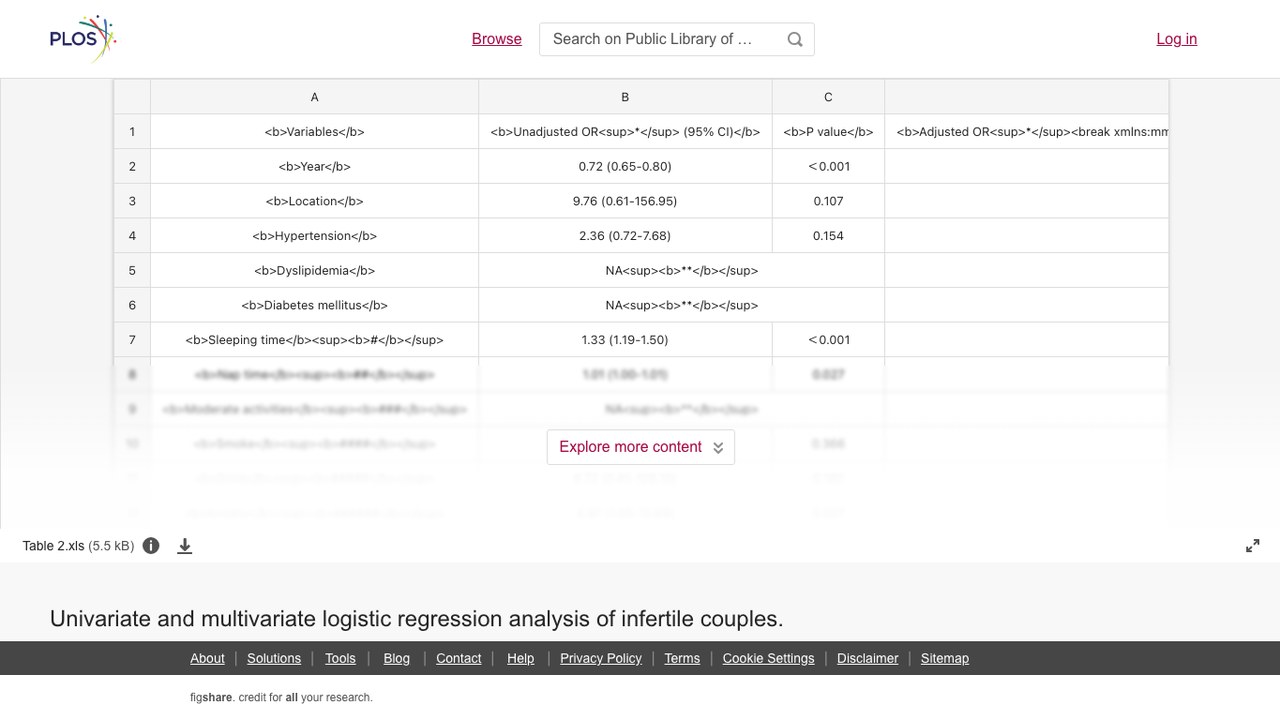
Task: Download the Table 2.xls file
Action: [185, 546]
